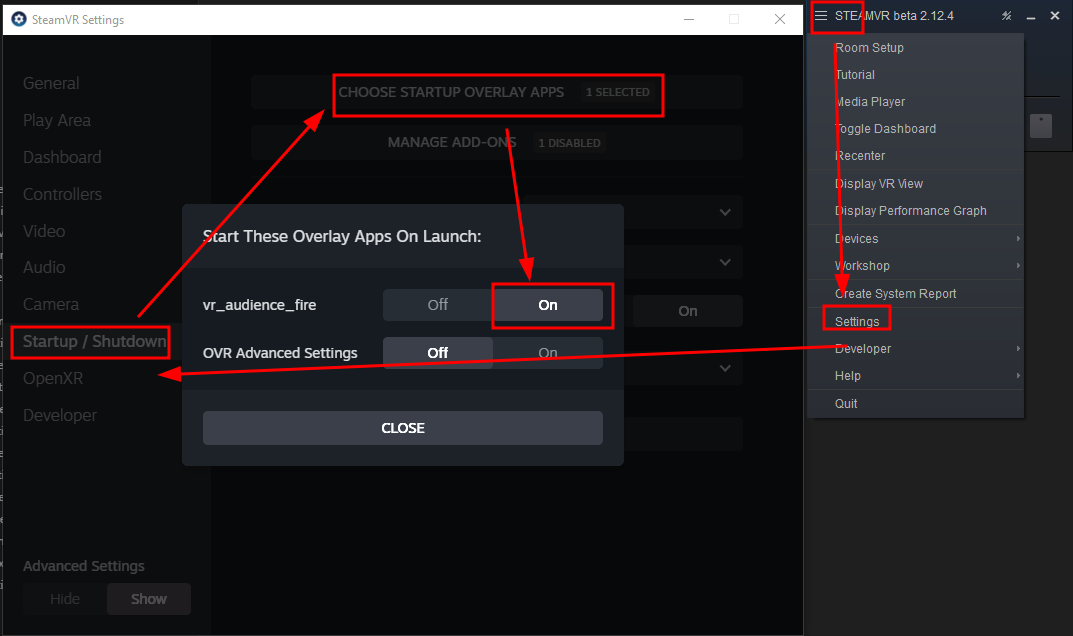Open the Startup / Shutdown settings section

90,341
